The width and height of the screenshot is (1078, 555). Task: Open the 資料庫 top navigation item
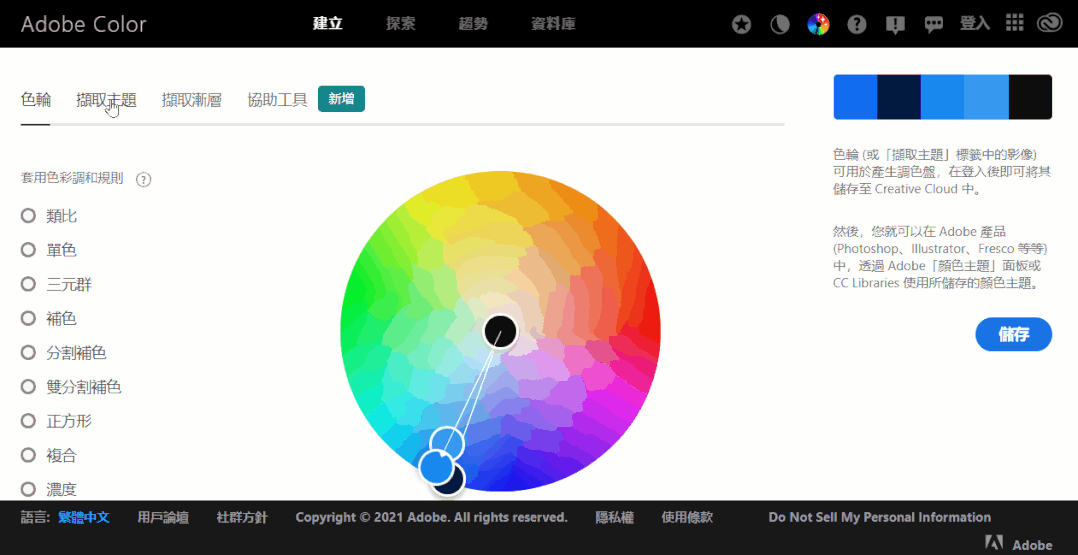pyautogui.click(x=553, y=24)
